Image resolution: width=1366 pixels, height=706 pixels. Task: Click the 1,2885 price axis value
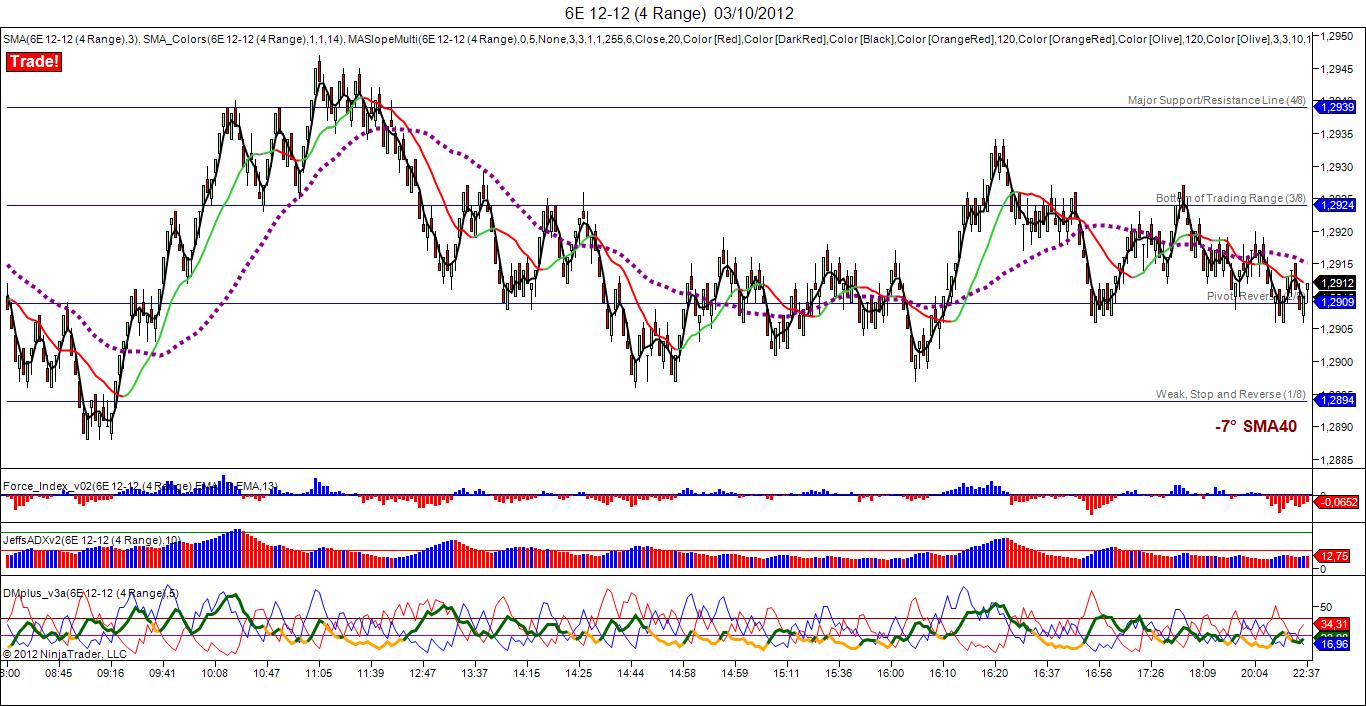[1337, 460]
